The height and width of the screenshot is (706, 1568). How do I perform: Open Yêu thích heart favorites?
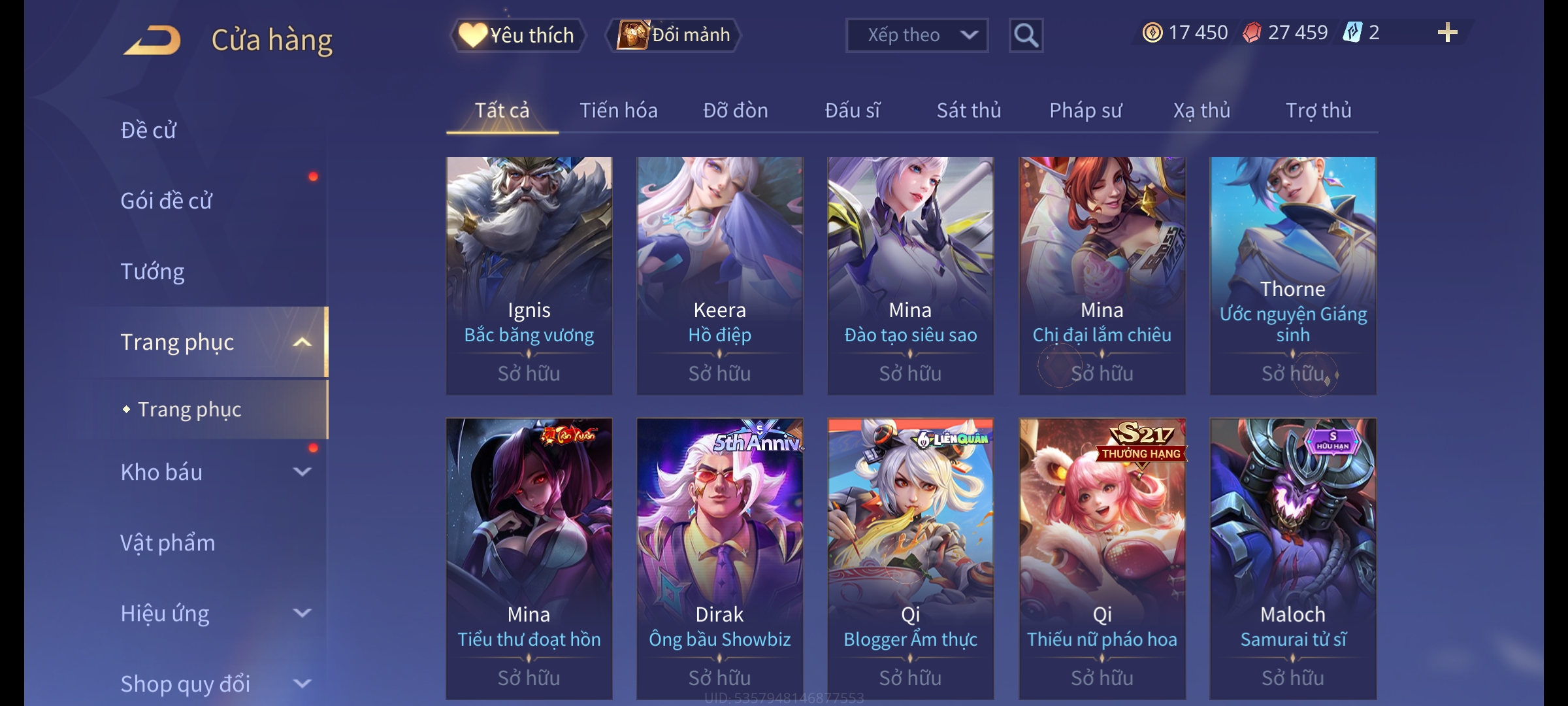(517, 35)
